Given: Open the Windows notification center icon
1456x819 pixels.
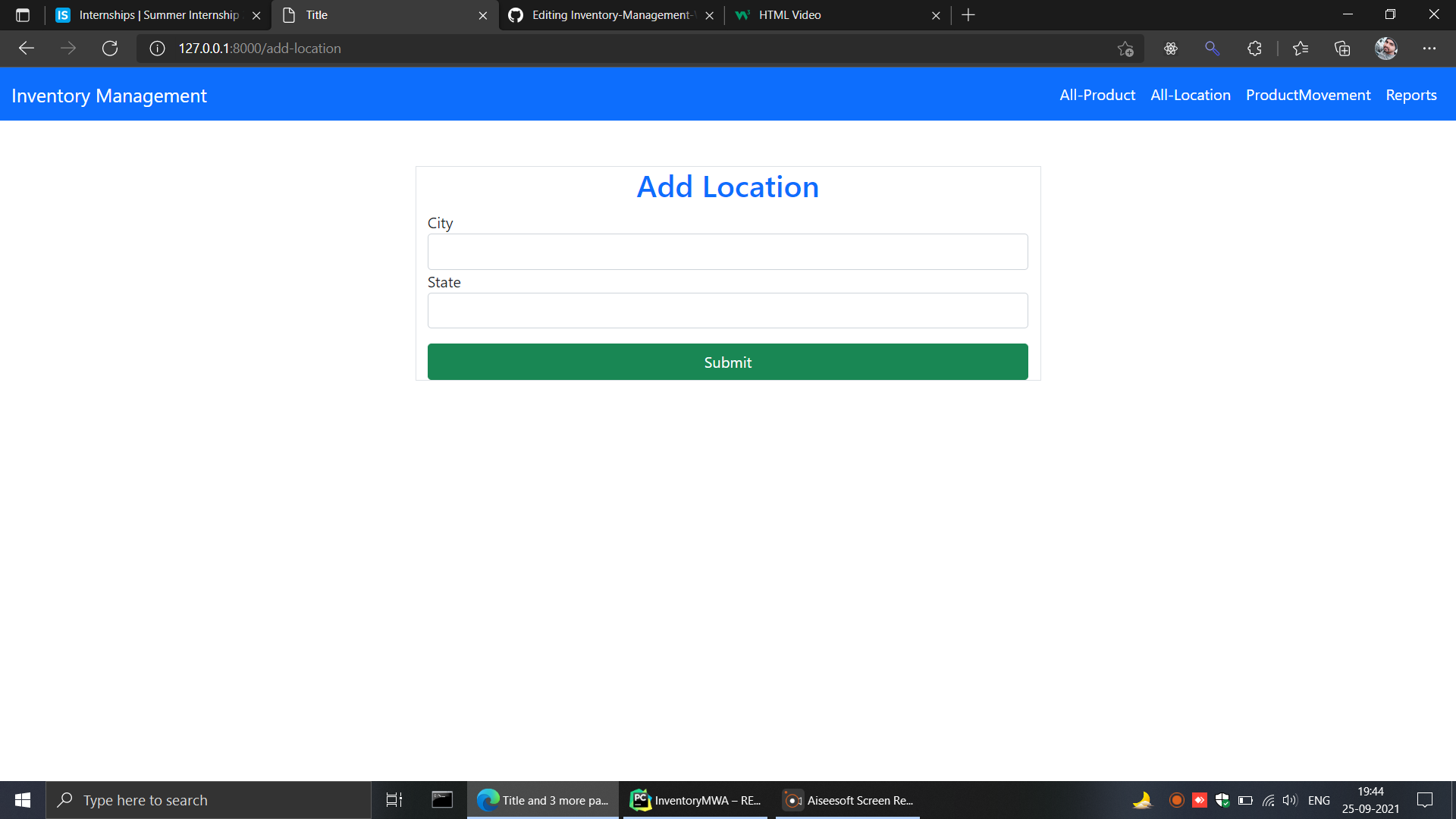Looking at the screenshot, I should coord(1424,800).
